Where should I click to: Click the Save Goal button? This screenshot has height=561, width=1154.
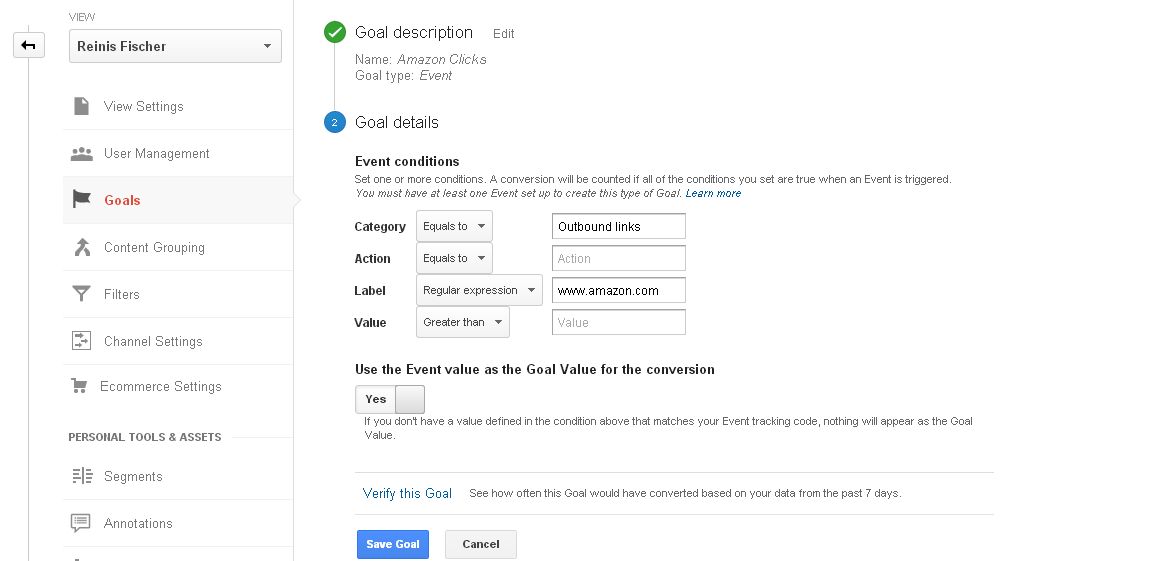click(393, 544)
